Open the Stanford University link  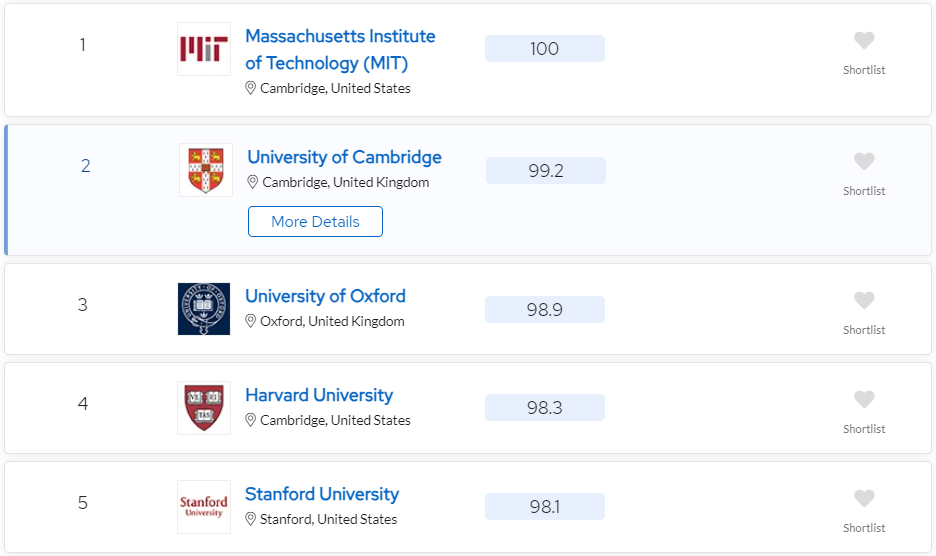tap(322, 494)
